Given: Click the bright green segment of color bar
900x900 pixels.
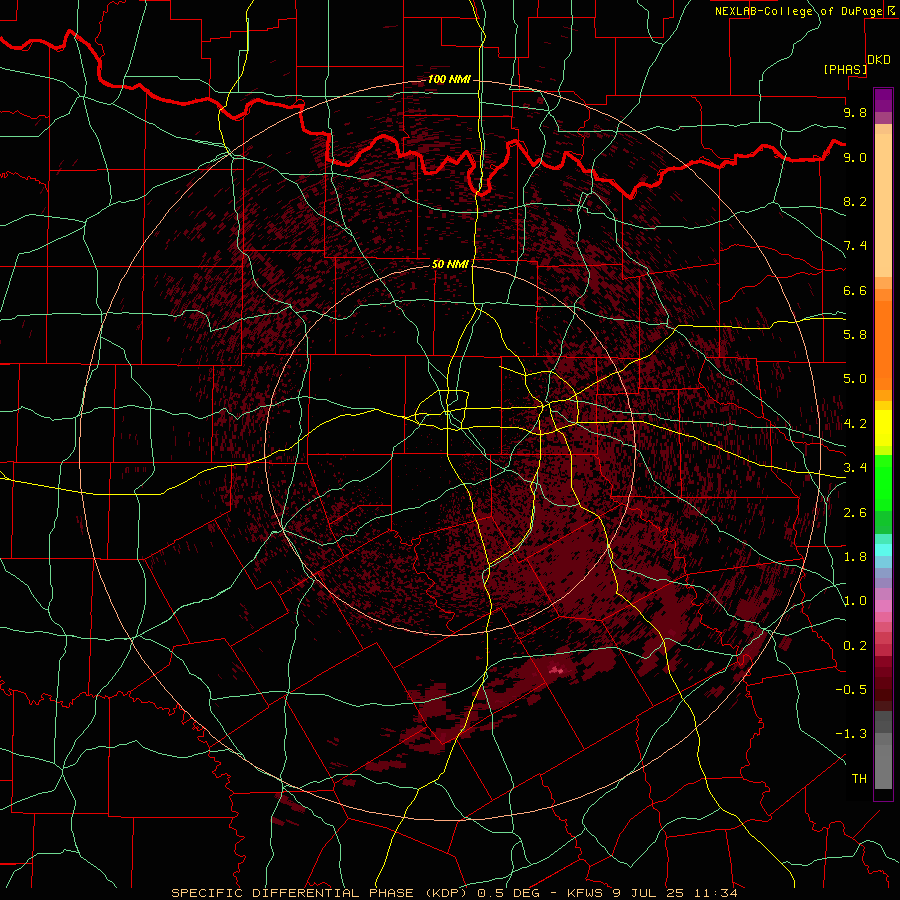Looking at the screenshot, I should click(x=883, y=482).
